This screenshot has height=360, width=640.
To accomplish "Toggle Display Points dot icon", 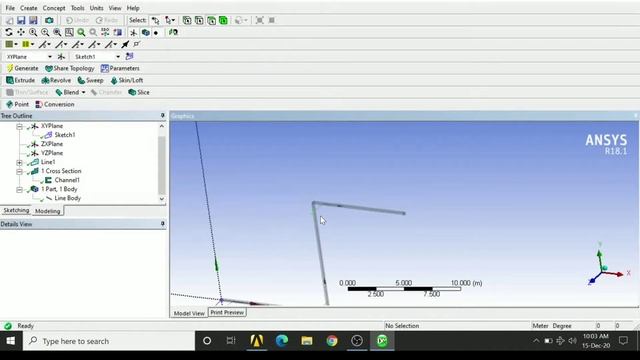I will (156, 33).
